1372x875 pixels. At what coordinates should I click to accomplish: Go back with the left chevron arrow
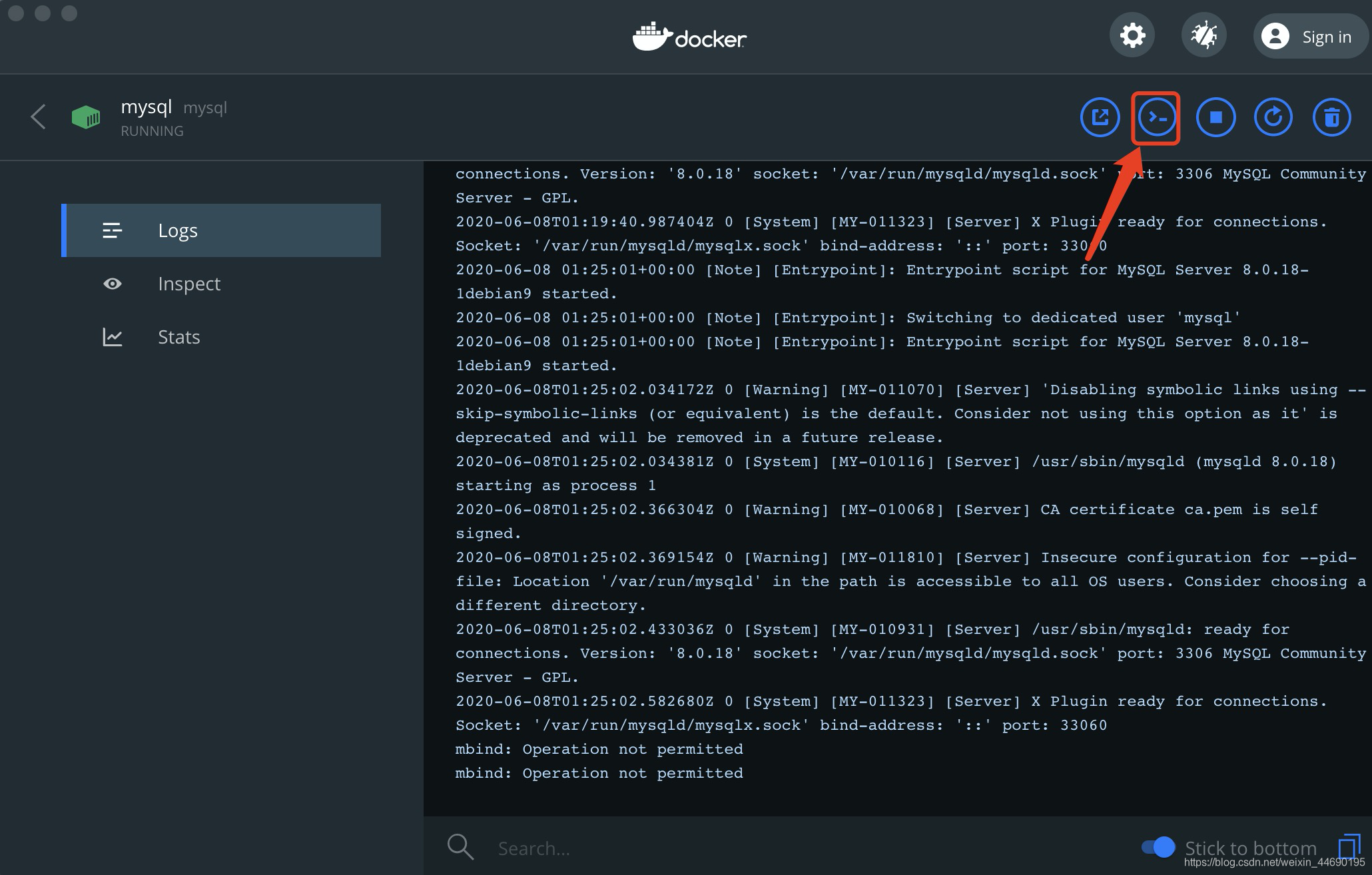(38, 117)
